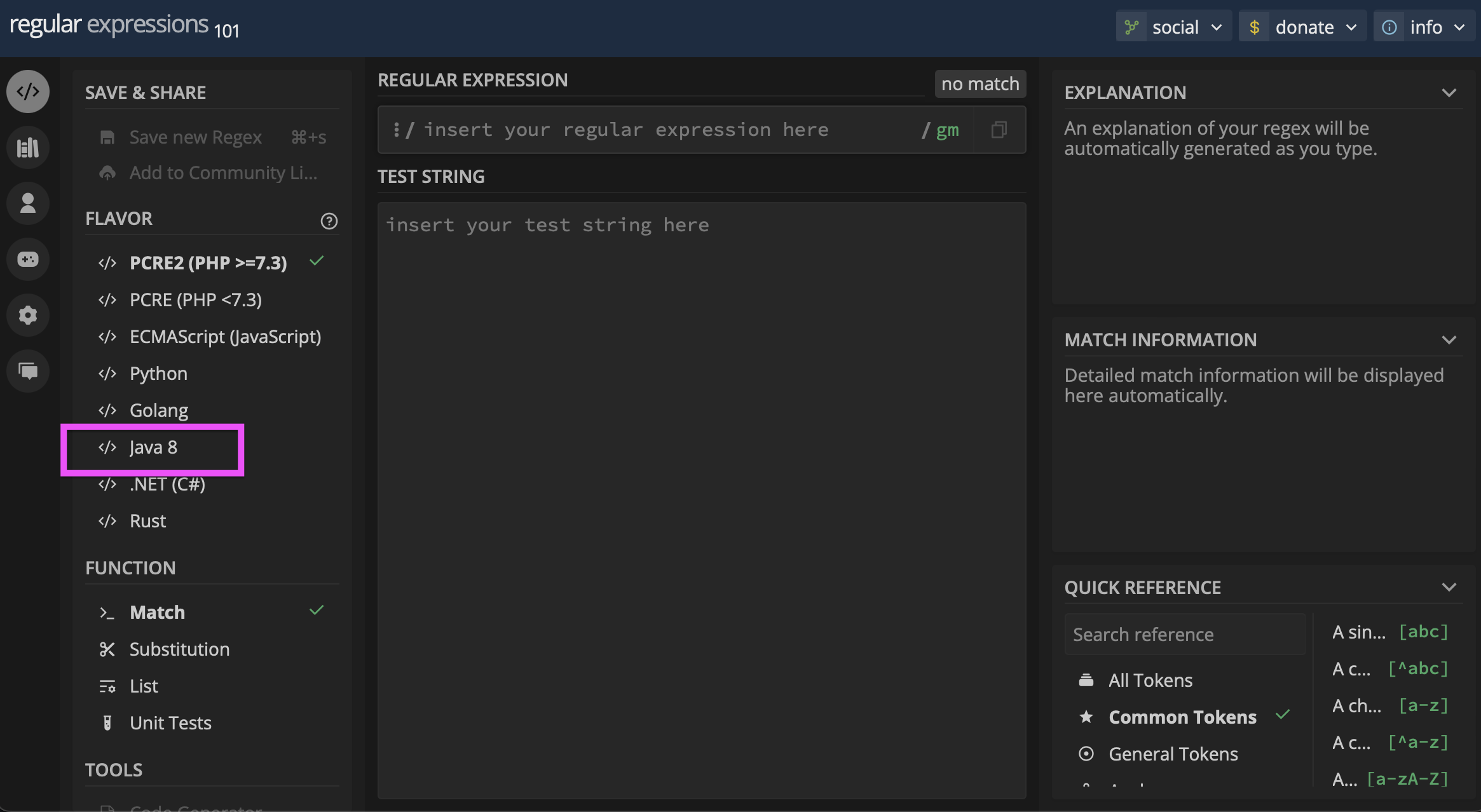The image size is (1481, 812).
Task: Open the social dropdown menu
Action: coord(1173,27)
